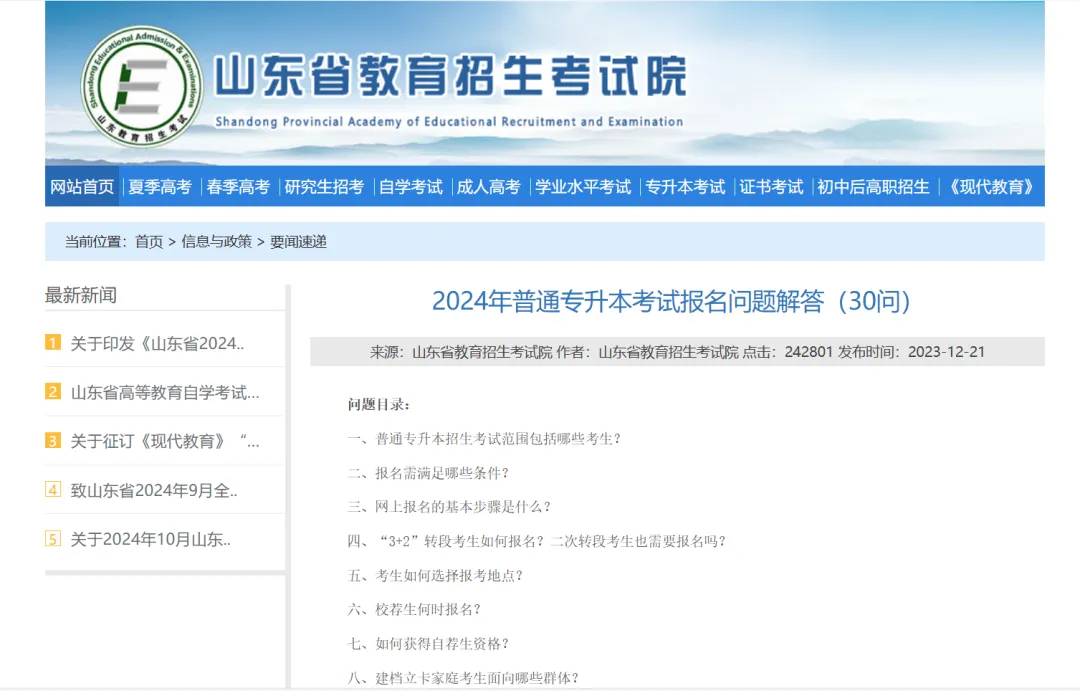Screen dimensions: 1080x691
Task: Click 信息与政策 breadcrumb link
Action: coord(216,241)
